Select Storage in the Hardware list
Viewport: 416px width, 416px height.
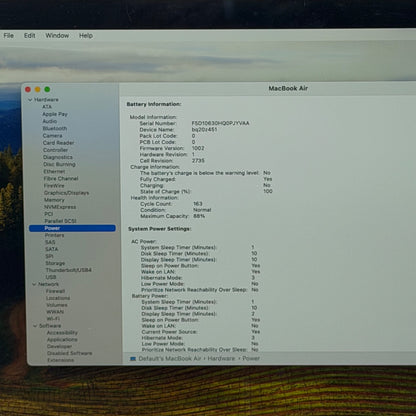55,263
